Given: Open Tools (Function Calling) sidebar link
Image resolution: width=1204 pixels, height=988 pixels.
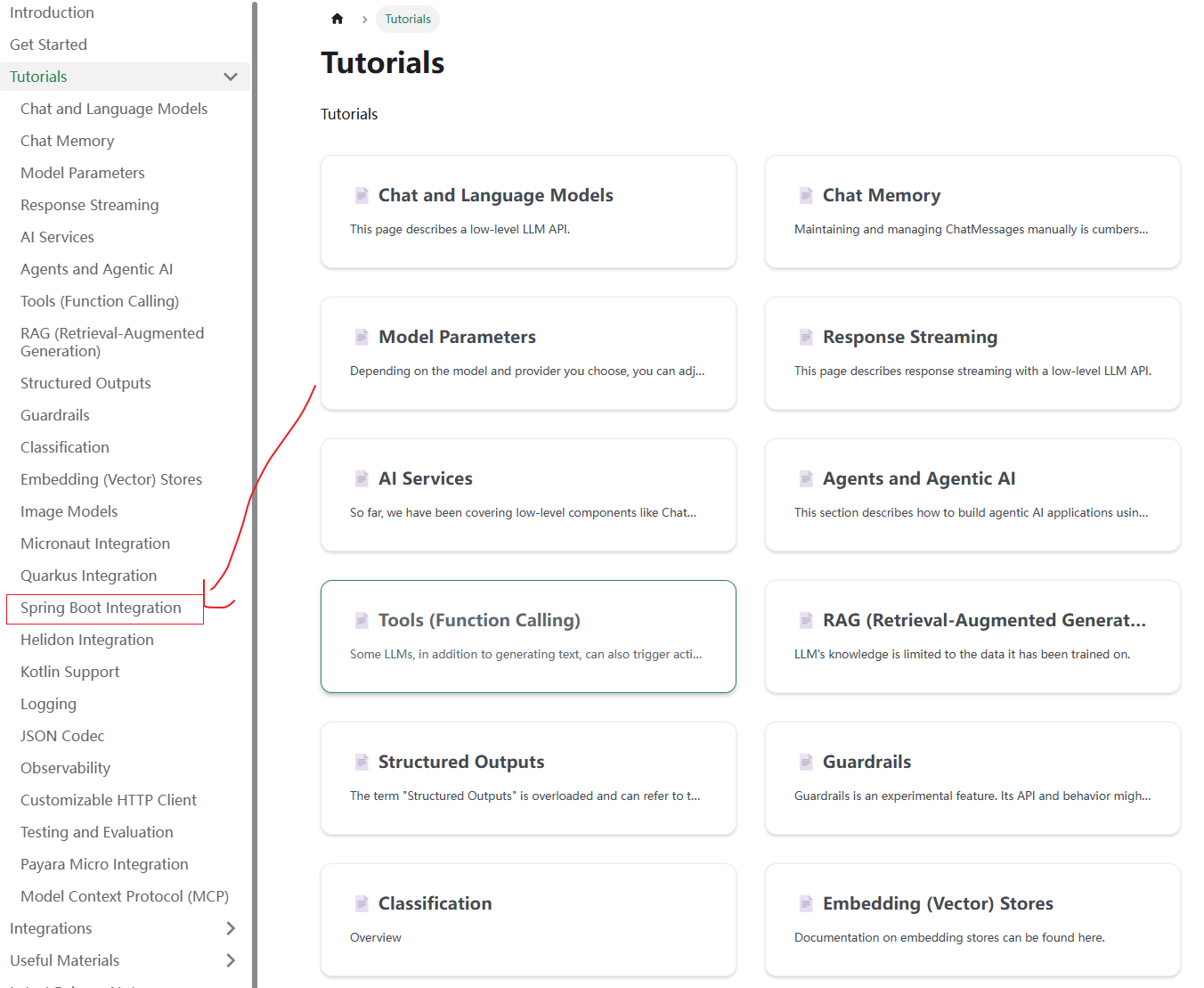Looking at the screenshot, I should (x=100, y=301).
